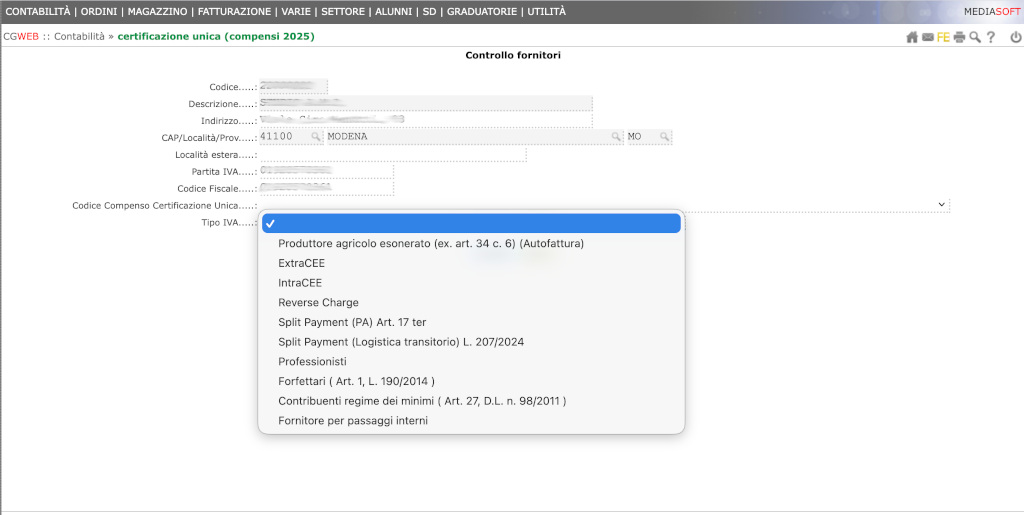Click the yellow FE electronic invoice icon
The width and height of the screenshot is (1024, 515).
point(943,38)
